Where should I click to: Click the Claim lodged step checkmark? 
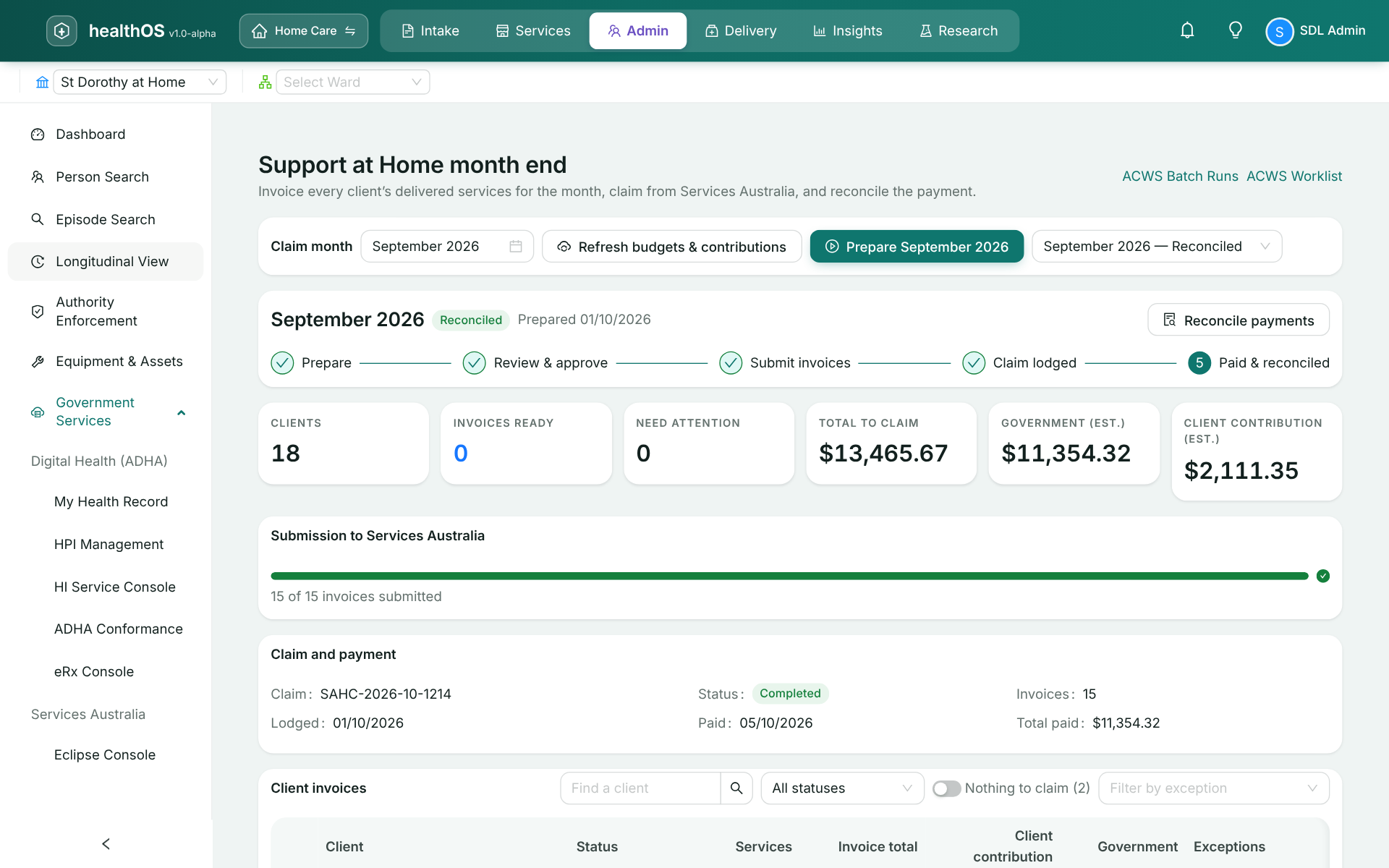pos(974,362)
